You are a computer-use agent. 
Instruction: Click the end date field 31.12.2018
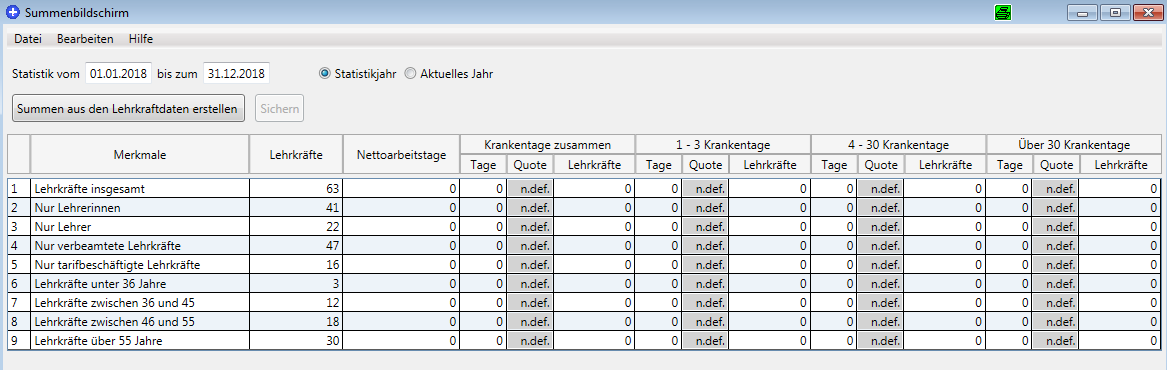coord(236,74)
